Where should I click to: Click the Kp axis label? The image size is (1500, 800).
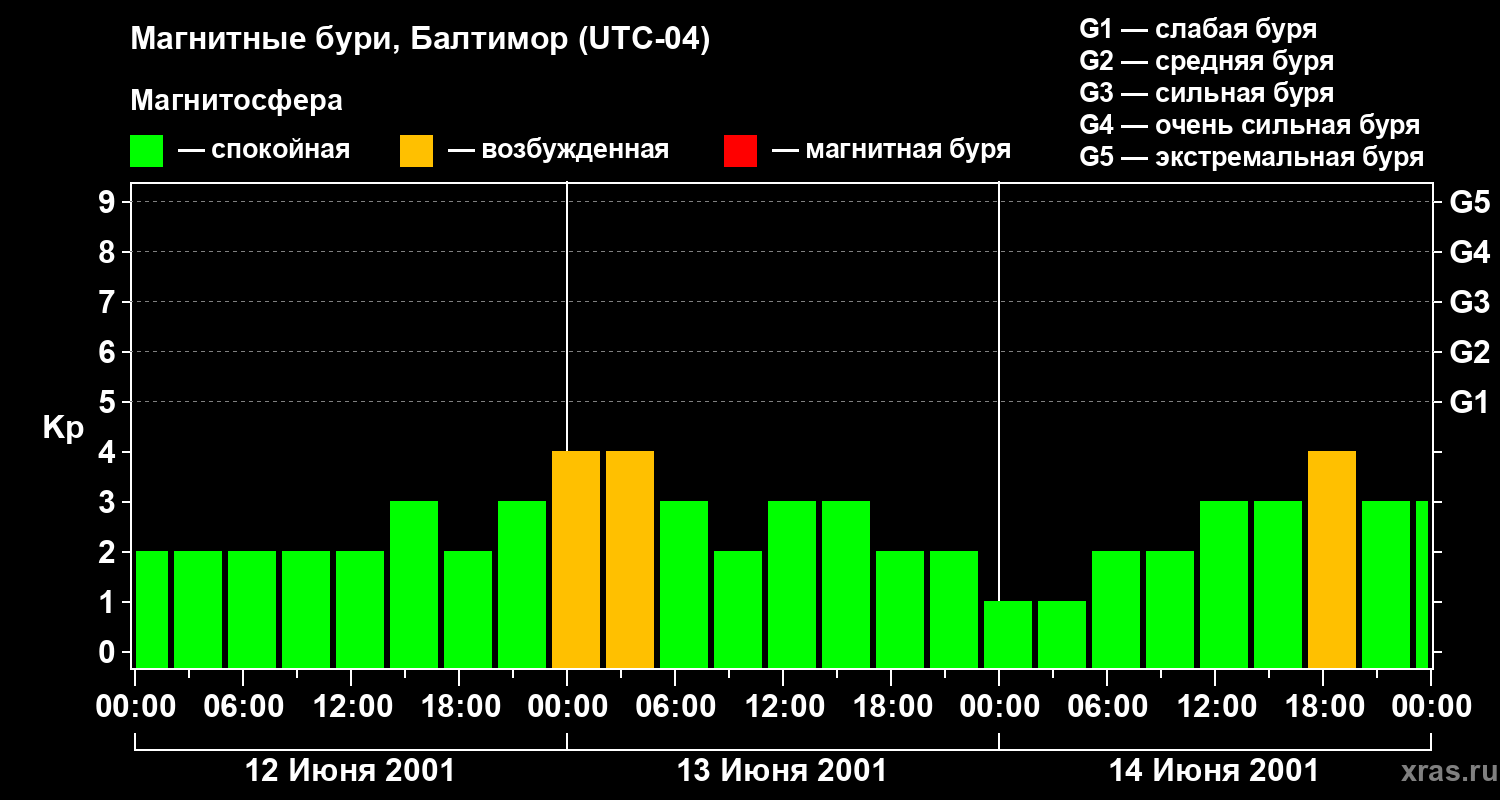click(63, 429)
